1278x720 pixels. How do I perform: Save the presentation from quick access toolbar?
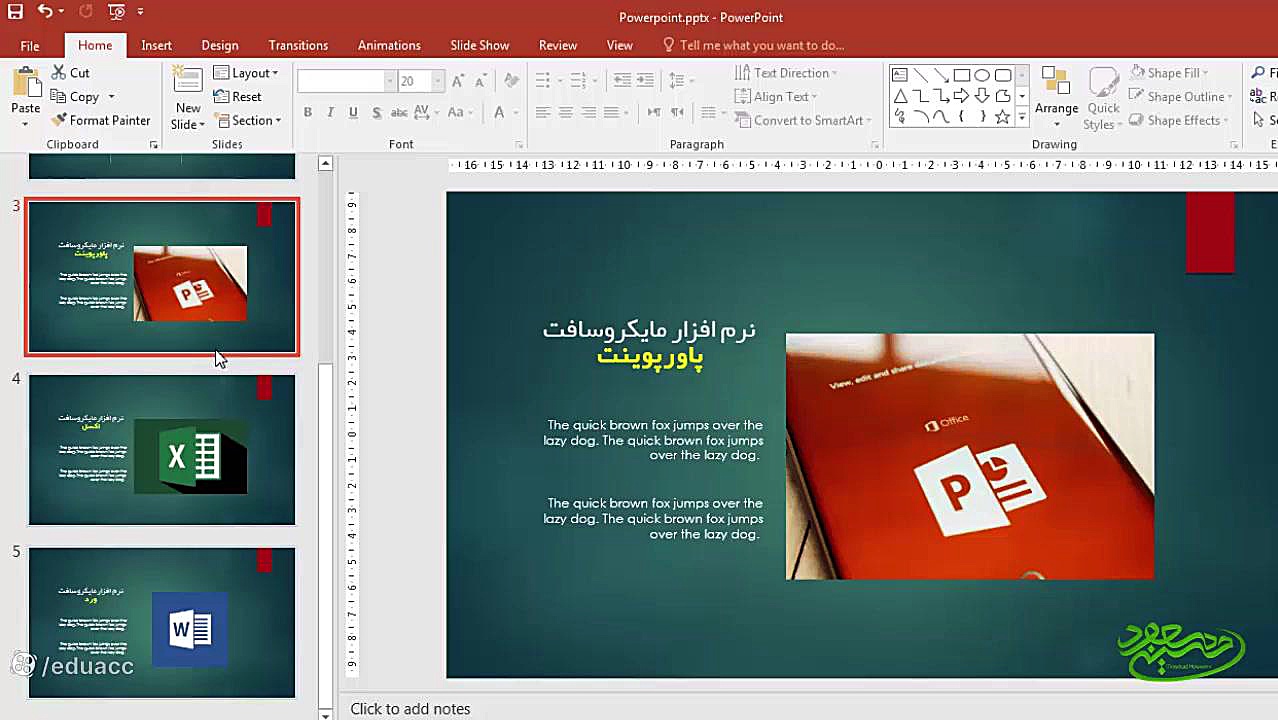(x=15, y=12)
